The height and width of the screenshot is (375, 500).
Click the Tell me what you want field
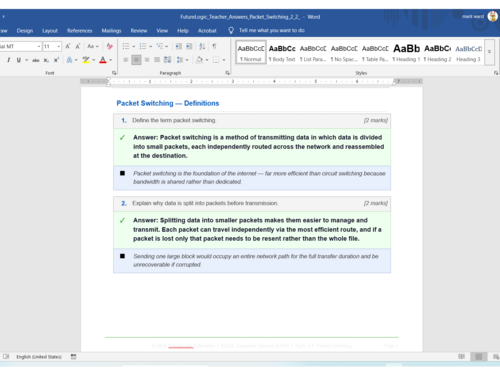tap(272, 30)
